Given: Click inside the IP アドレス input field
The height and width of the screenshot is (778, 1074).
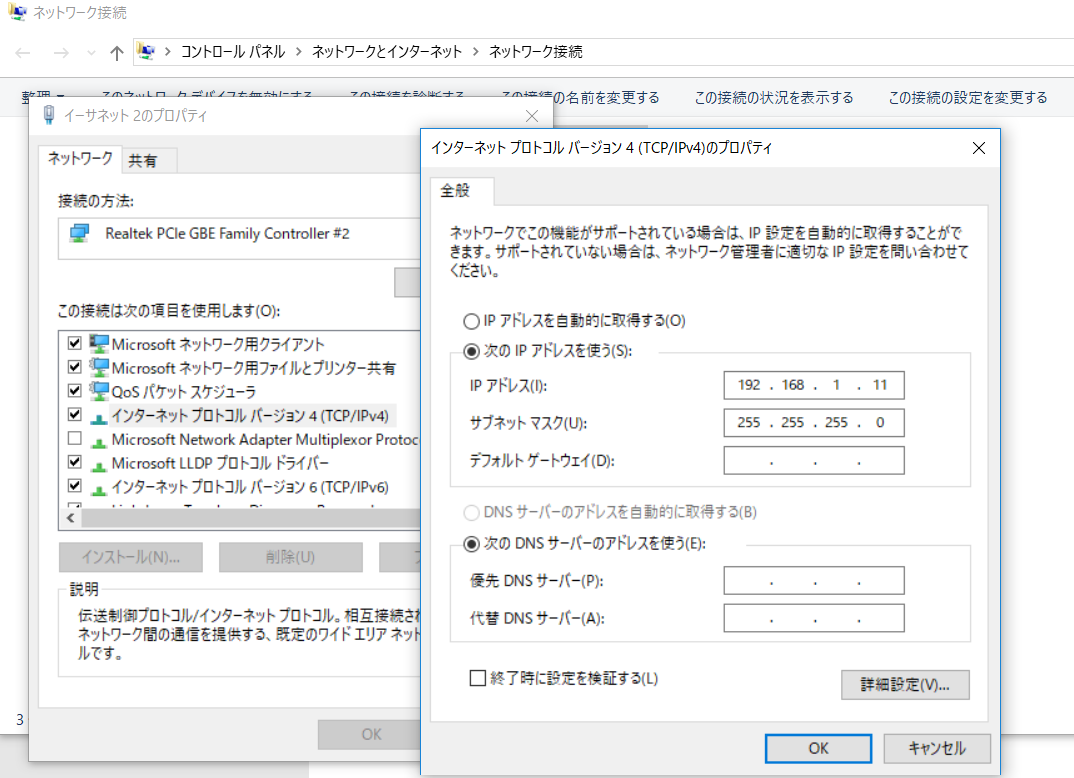Looking at the screenshot, I should click(x=813, y=385).
